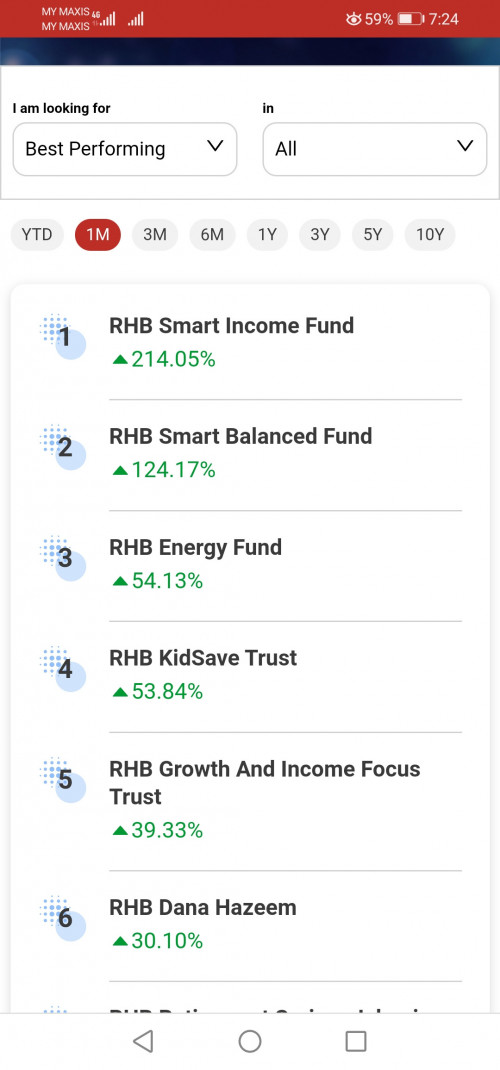
Task: Open RHB Dana Hazeem fund
Action: 203,908
